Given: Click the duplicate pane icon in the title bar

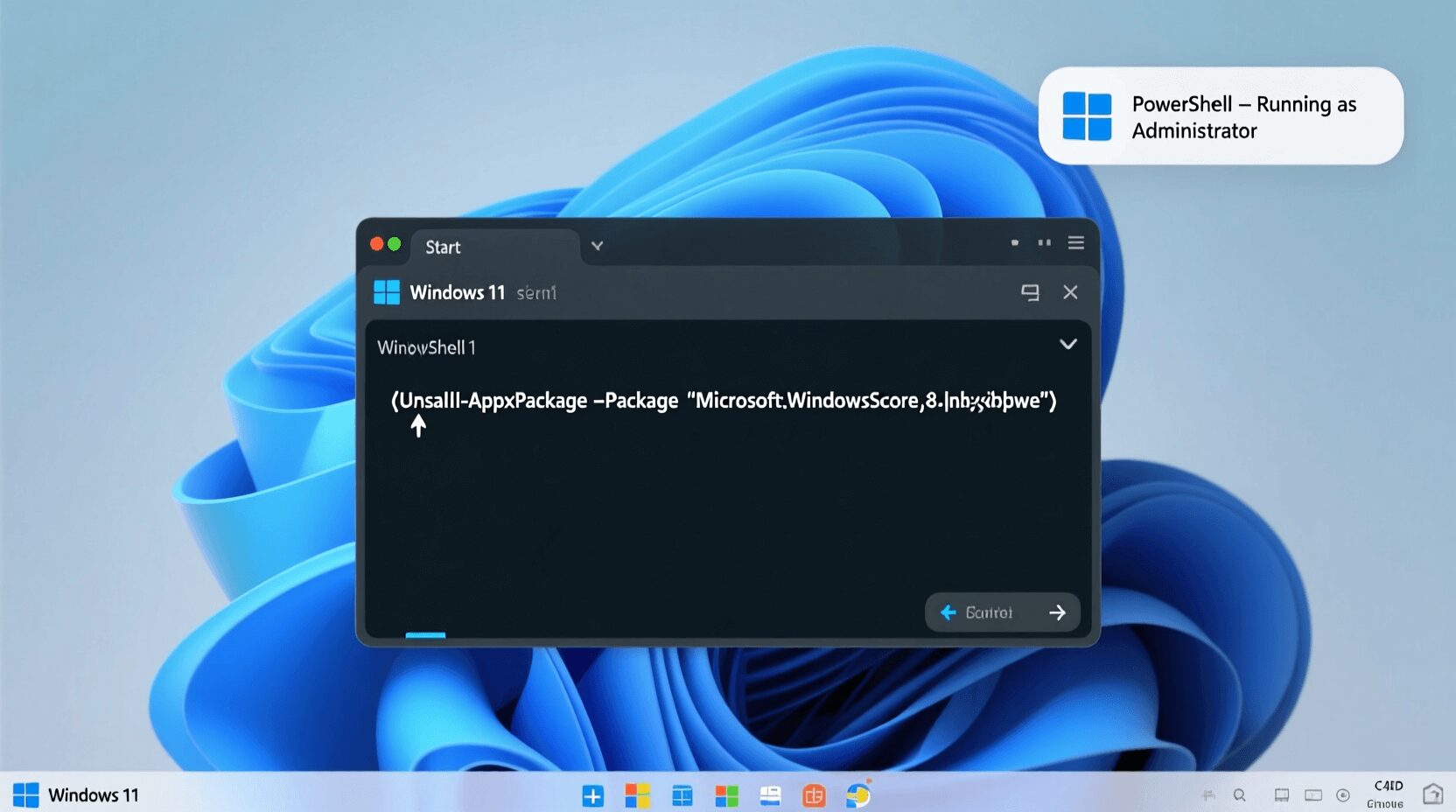Looking at the screenshot, I should pyautogui.click(x=1031, y=292).
